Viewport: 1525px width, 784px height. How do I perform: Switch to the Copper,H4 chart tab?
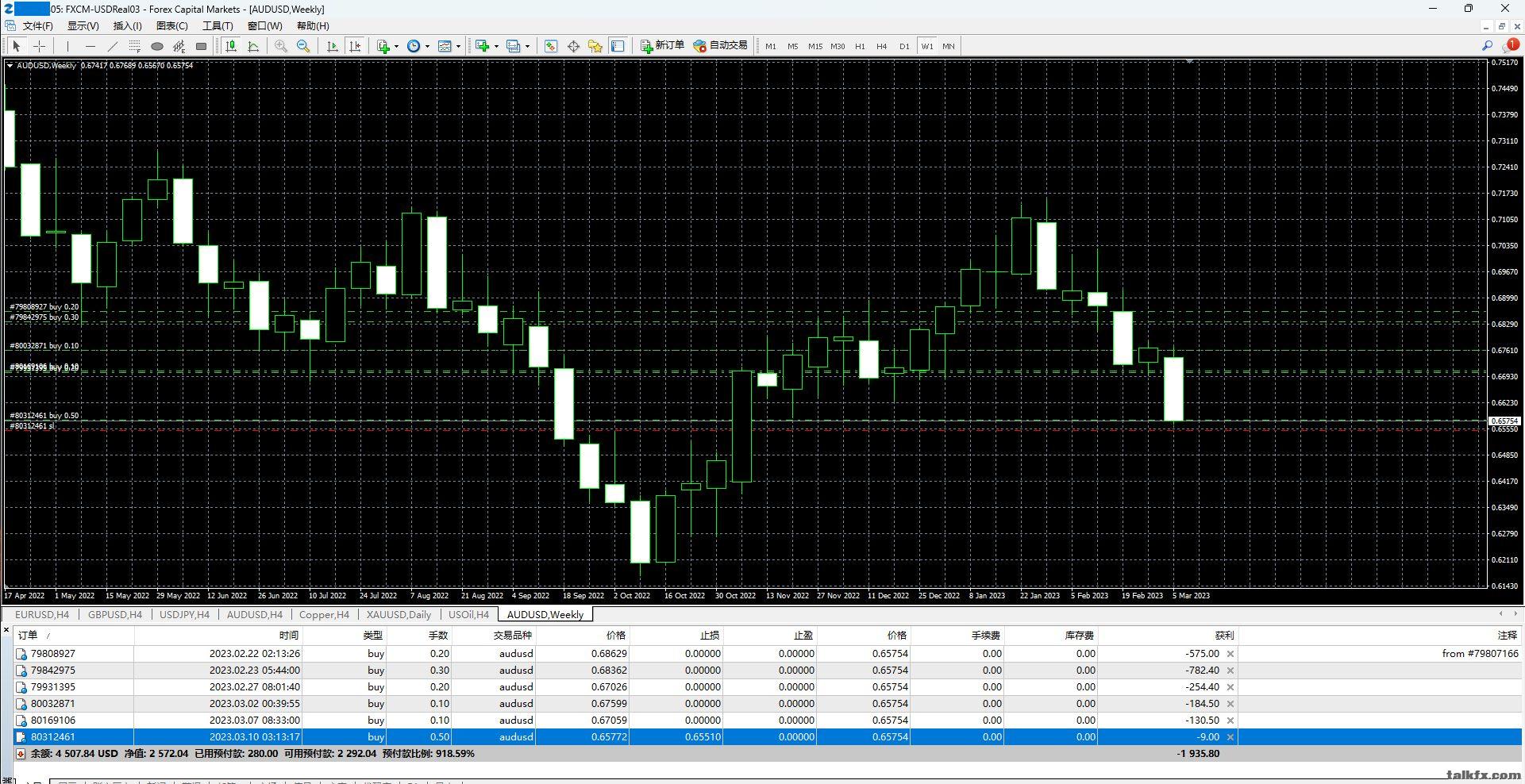pyautogui.click(x=324, y=615)
